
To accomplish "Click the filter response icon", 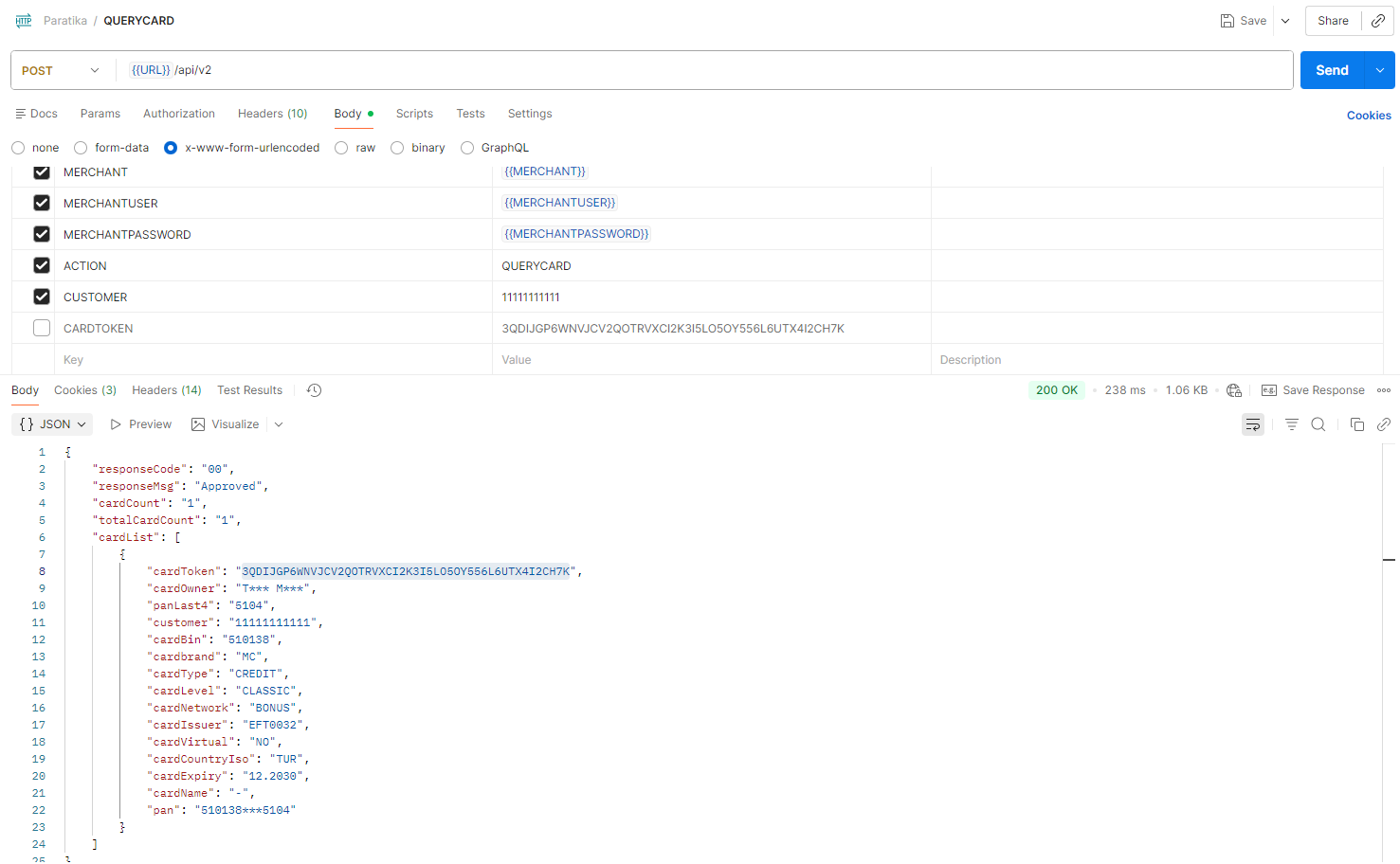I will (1291, 424).
